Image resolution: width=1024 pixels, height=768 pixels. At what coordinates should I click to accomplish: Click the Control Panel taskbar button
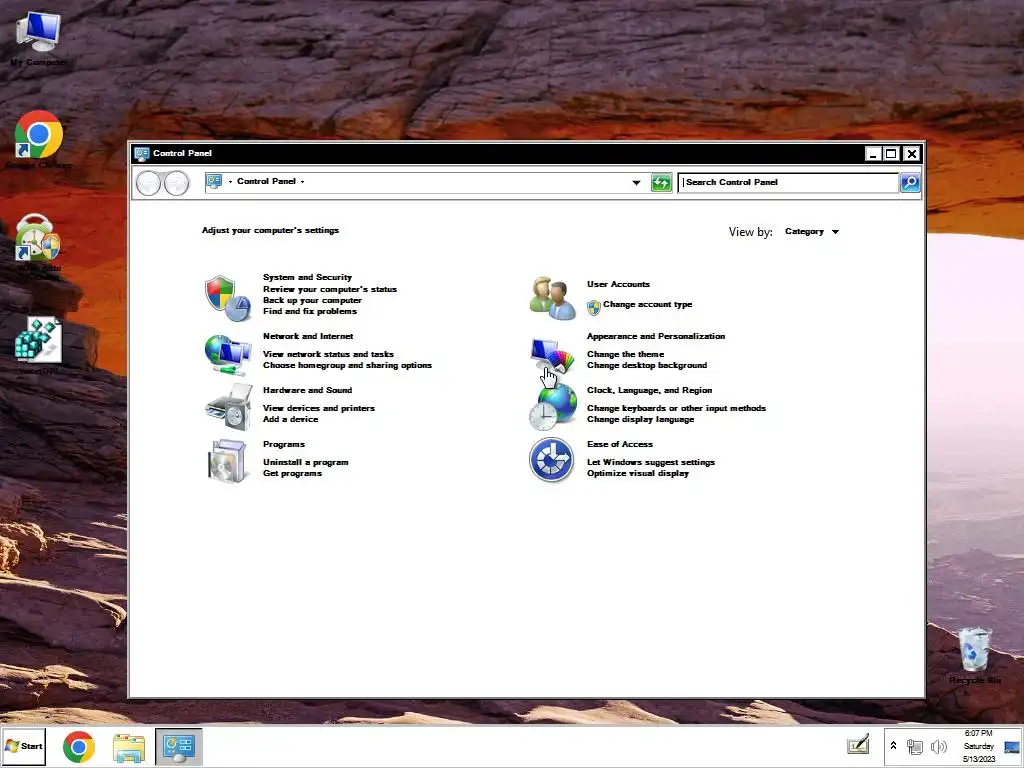[178, 747]
